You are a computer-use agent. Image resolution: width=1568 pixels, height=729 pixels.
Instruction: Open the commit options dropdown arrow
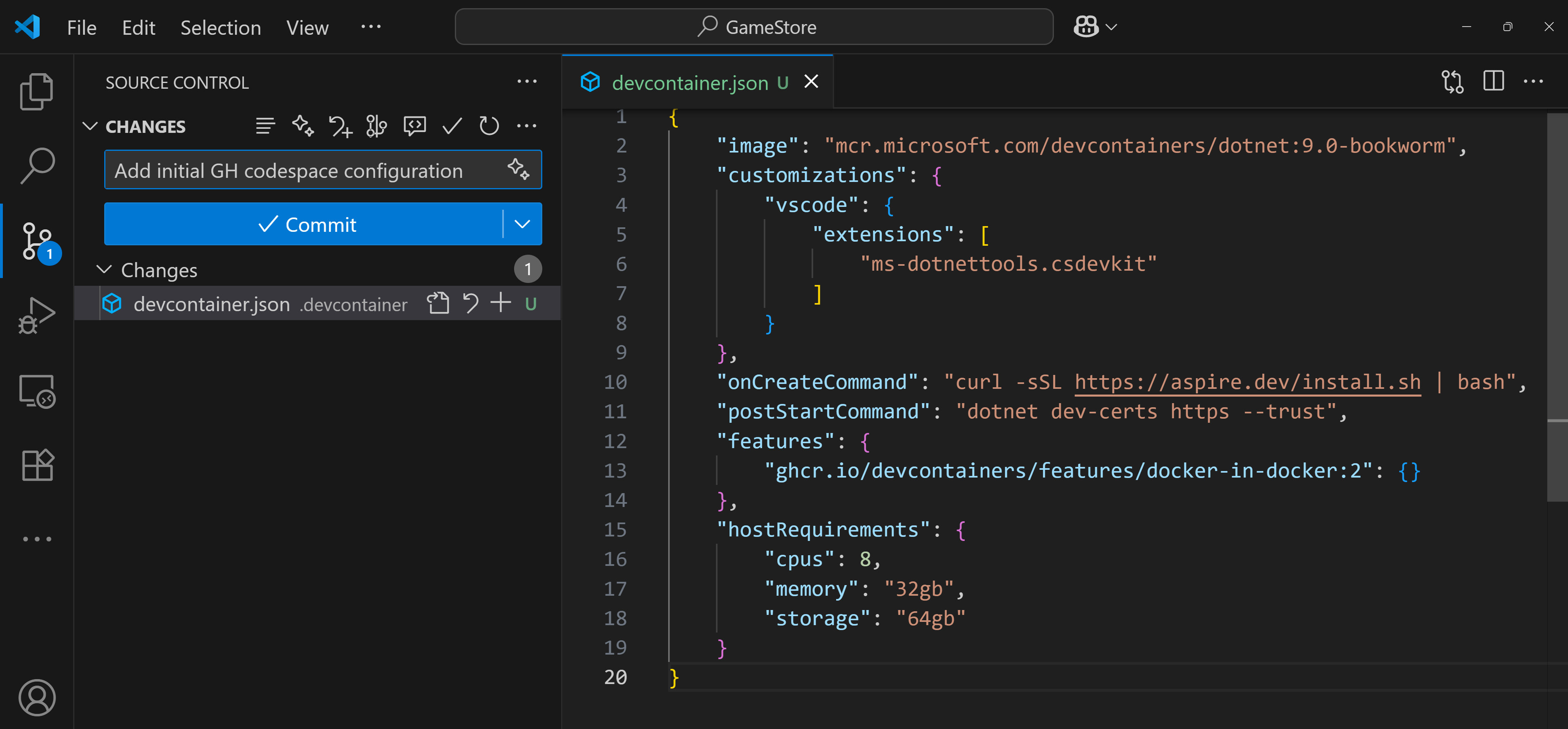(522, 224)
